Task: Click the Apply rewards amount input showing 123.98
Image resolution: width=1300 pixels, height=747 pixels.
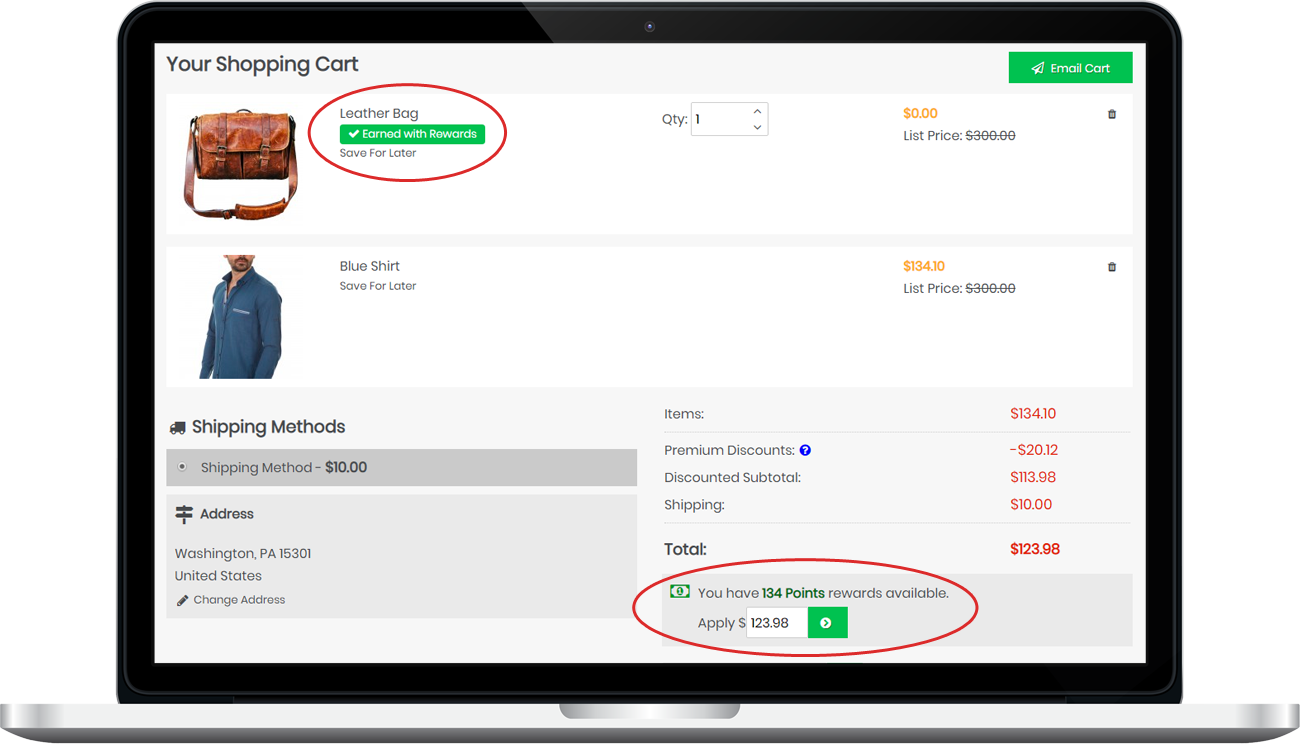Action: 776,622
